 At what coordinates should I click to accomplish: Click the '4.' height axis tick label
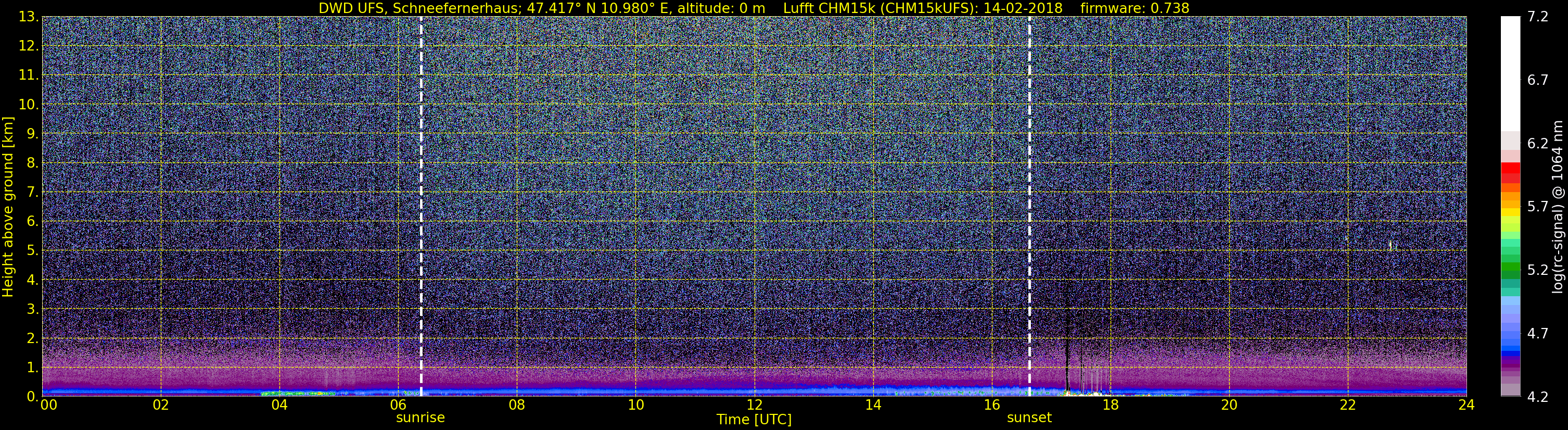click(32, 280)
